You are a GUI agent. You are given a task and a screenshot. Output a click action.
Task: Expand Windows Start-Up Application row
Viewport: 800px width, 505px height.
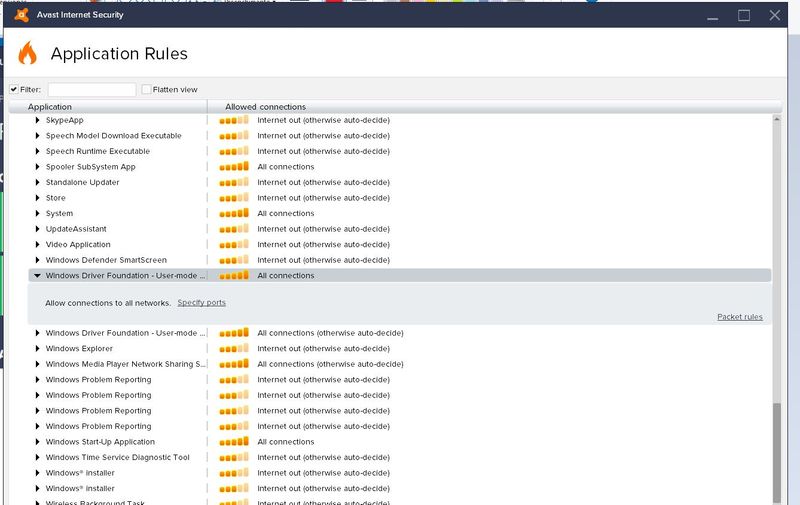[37, 442]
